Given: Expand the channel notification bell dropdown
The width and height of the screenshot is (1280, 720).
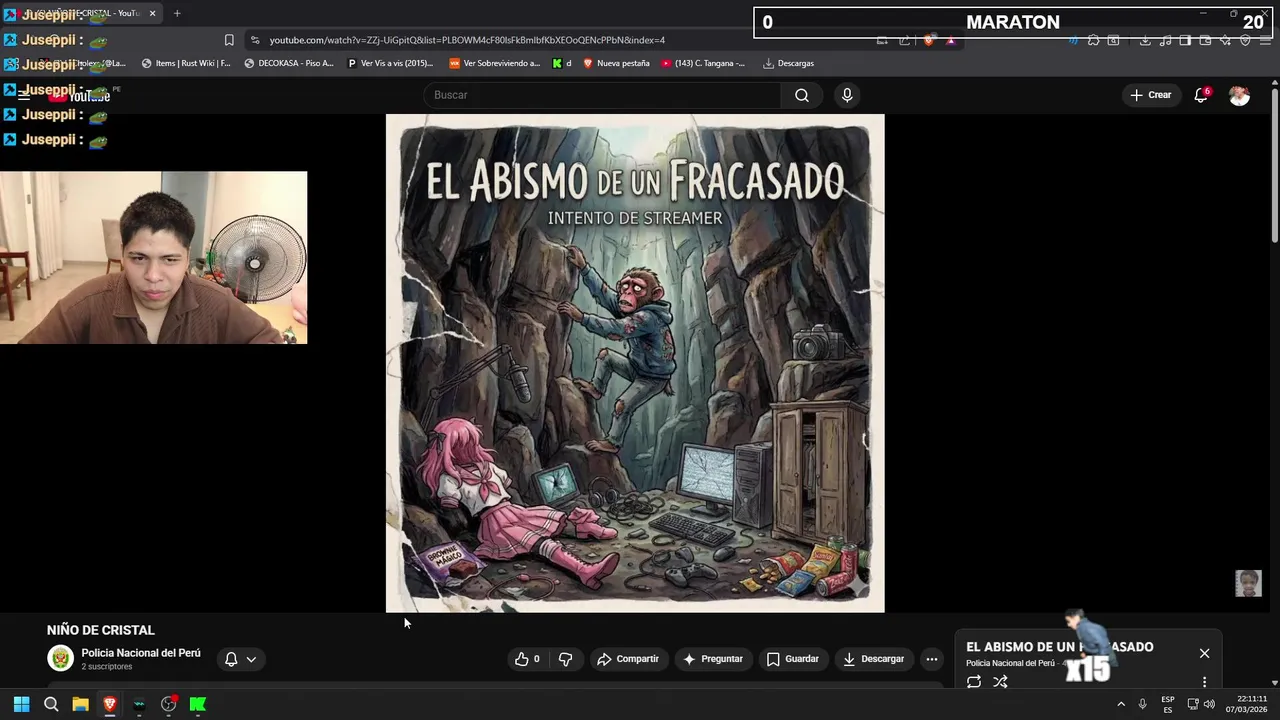Looking at the screenshot, I should click(240, 659).
